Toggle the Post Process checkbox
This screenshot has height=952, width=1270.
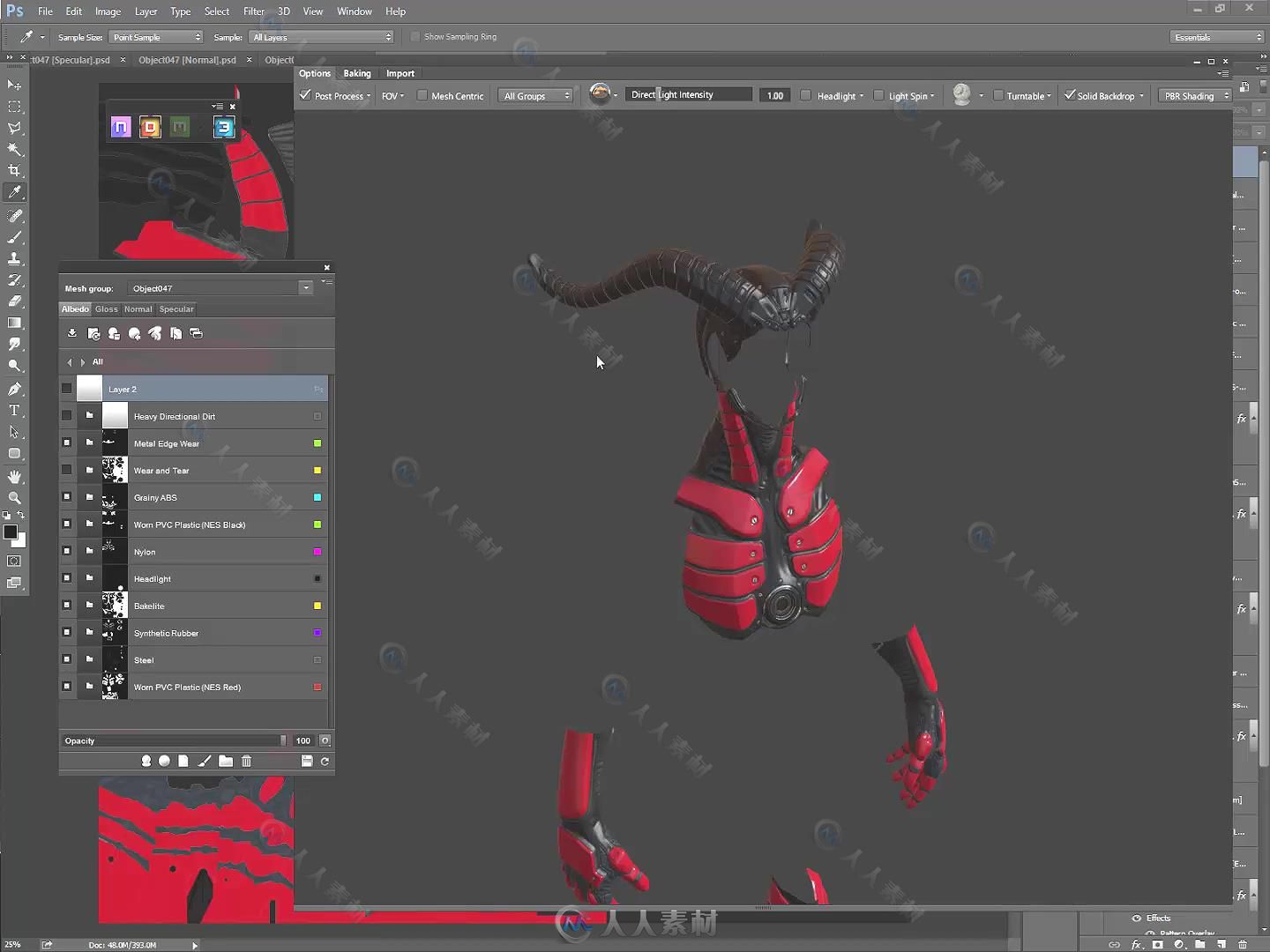pyautogui.click(x=305, y=95)
